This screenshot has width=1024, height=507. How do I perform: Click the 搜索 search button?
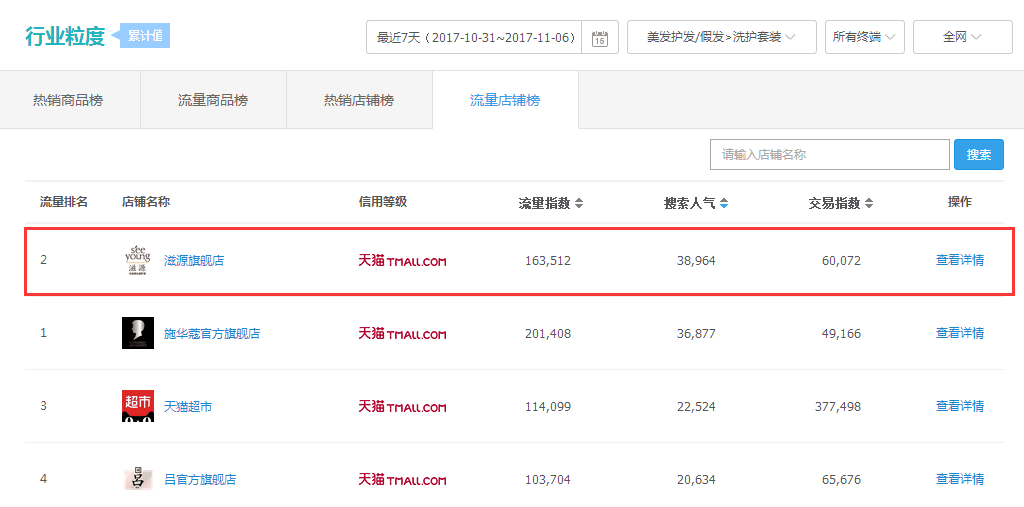(x=979, y=155)
